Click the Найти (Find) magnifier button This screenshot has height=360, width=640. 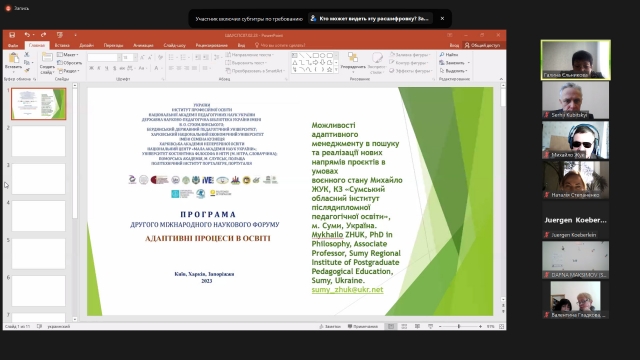[449, 55]
